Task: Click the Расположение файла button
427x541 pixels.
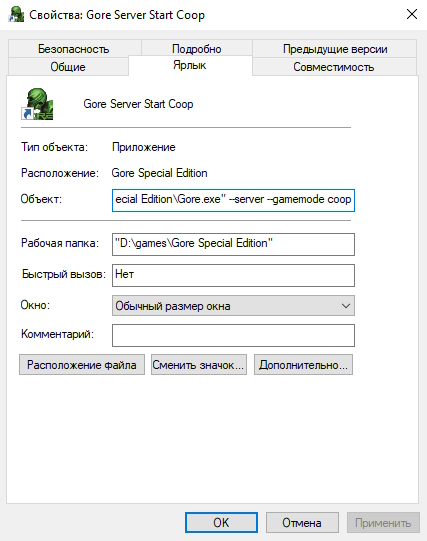Action: coord(82,365)
